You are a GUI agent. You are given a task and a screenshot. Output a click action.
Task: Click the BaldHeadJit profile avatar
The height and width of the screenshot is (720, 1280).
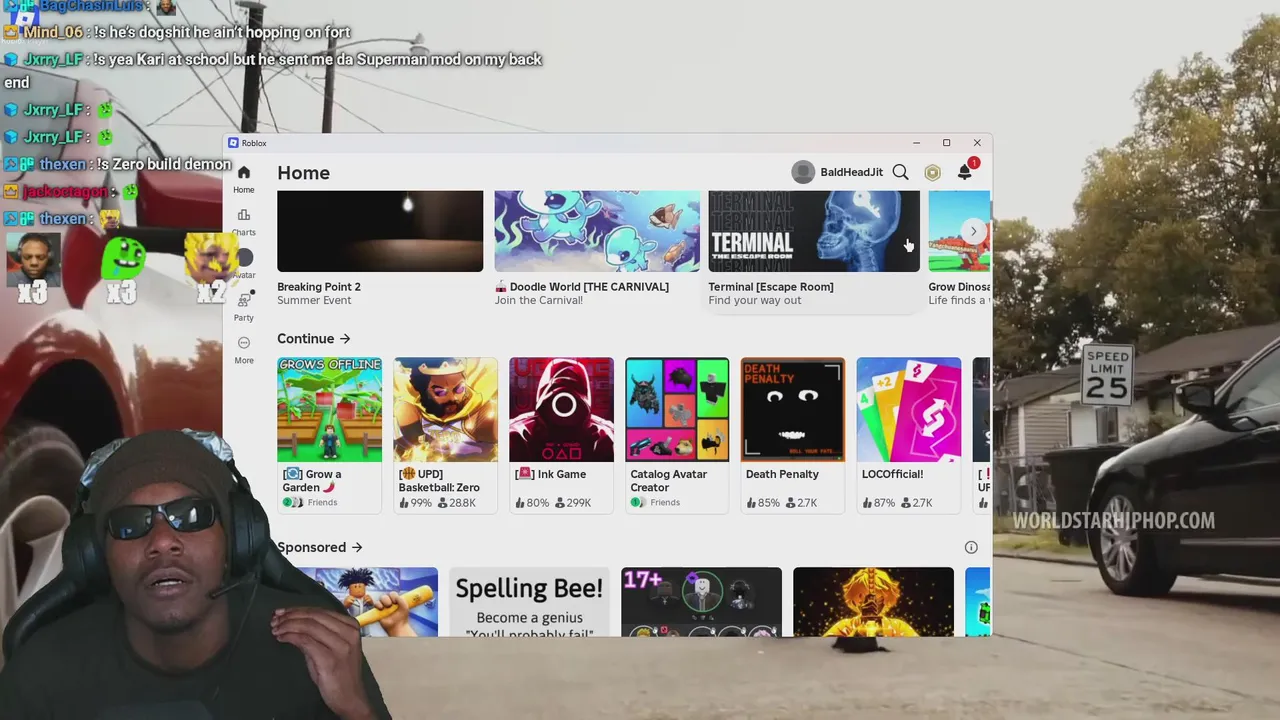pos(803,172)
